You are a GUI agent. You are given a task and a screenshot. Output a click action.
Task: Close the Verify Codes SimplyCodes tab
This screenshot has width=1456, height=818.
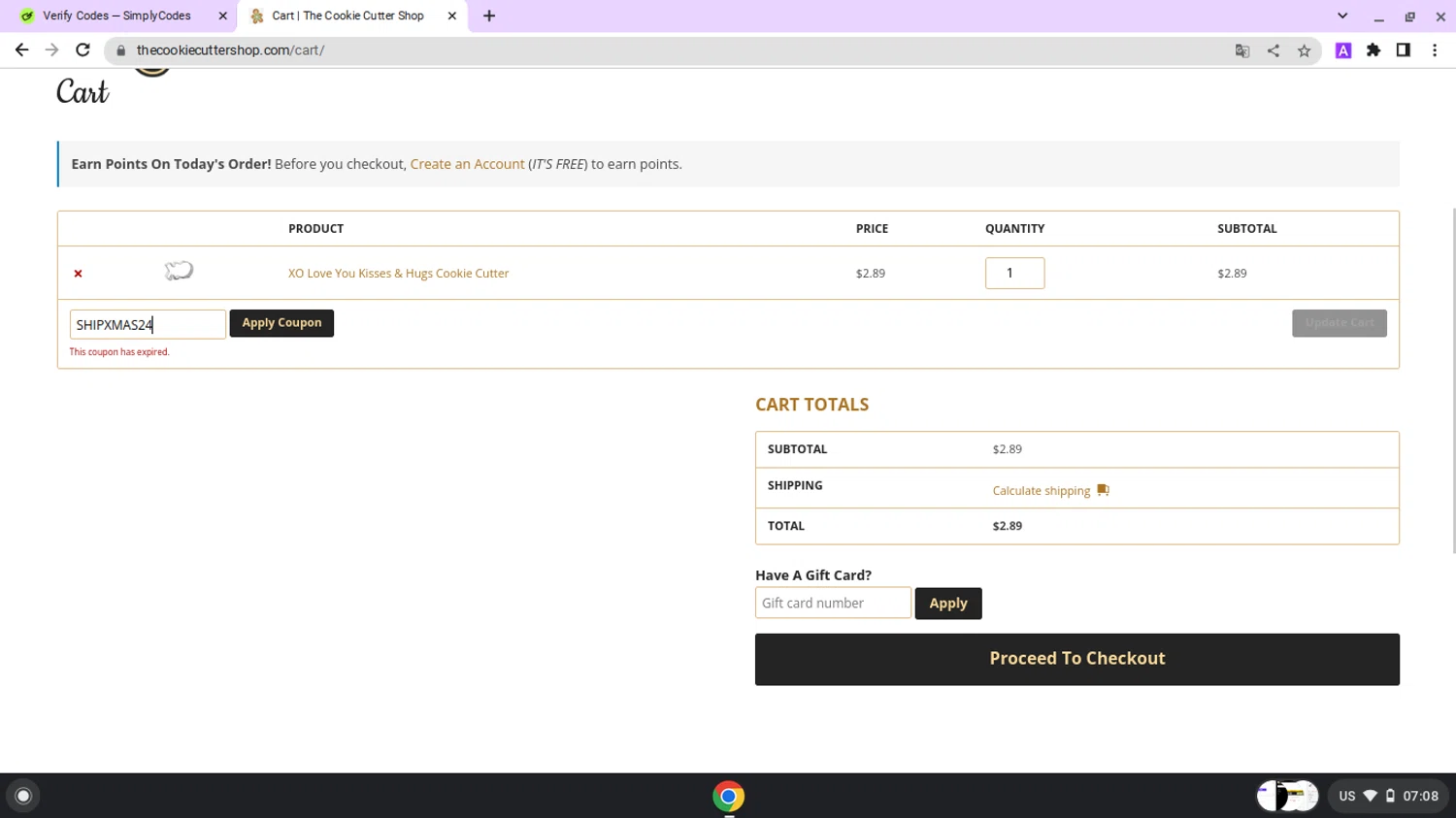coord(222,16)
